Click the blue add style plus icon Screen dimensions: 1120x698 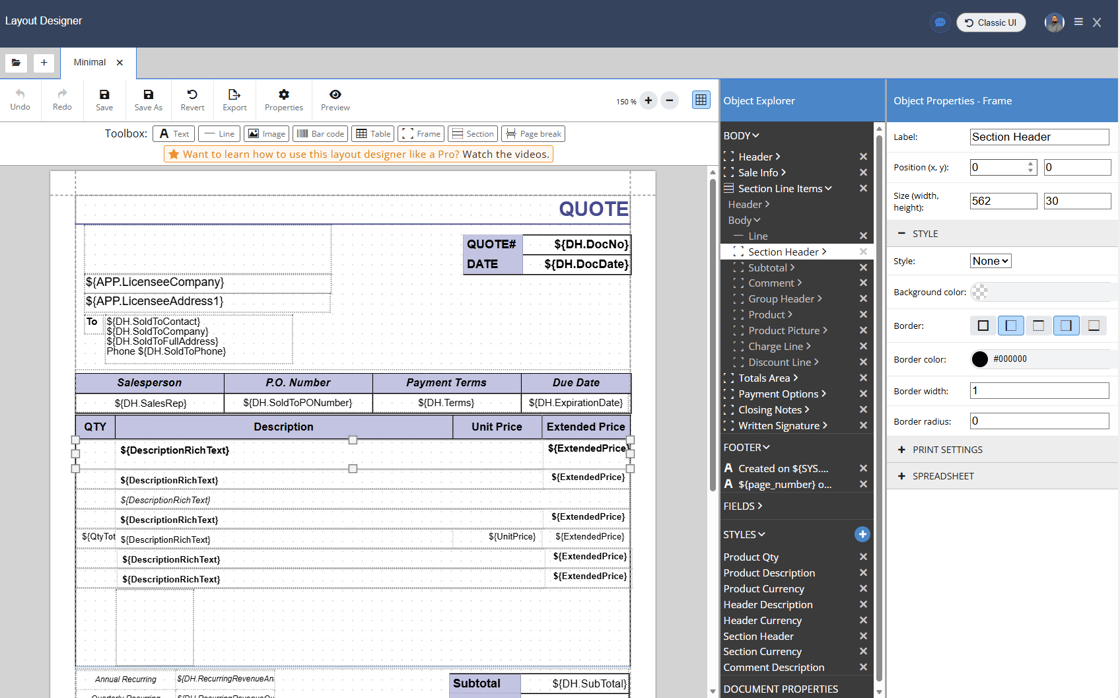coord(862,535)
